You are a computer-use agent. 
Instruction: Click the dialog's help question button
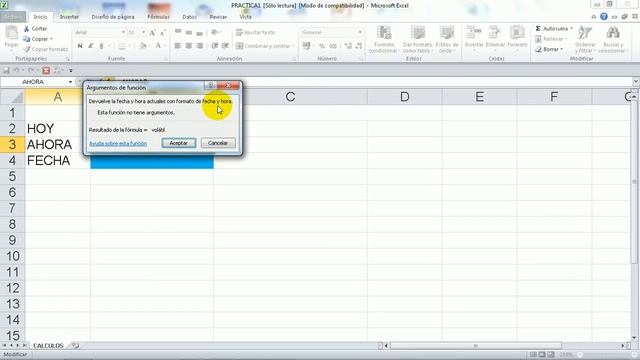210,85
